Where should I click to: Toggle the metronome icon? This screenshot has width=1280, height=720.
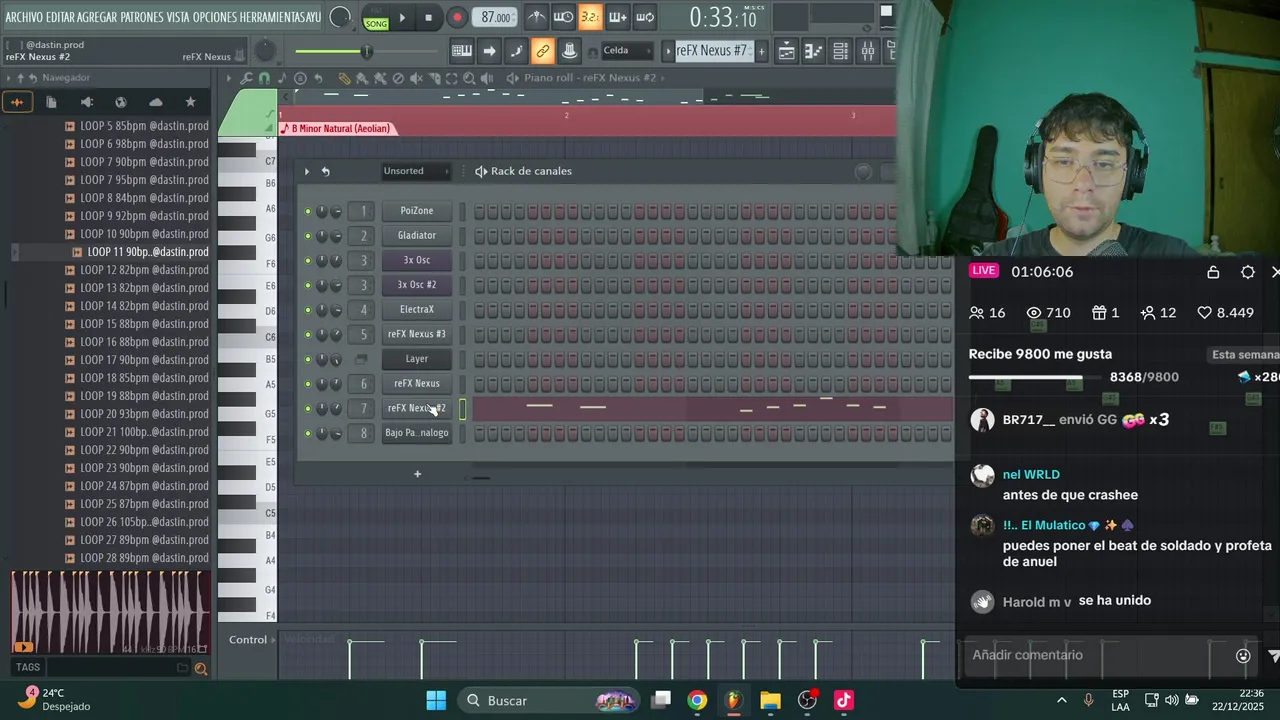537,17
